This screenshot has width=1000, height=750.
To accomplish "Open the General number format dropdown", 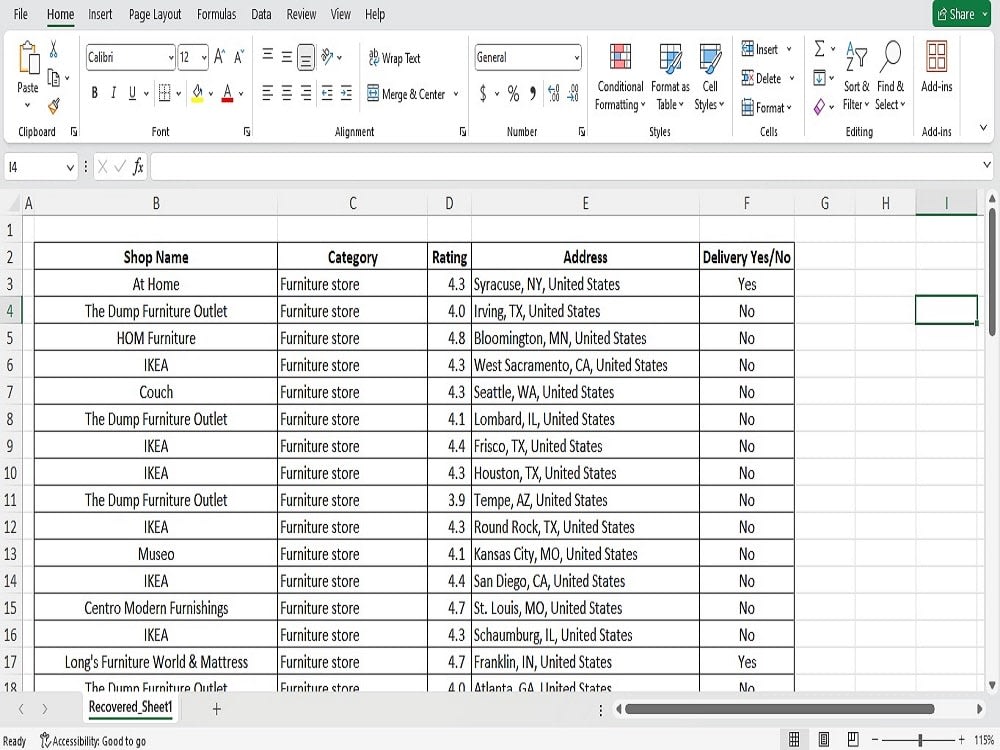I will click(x=577, y=55).
